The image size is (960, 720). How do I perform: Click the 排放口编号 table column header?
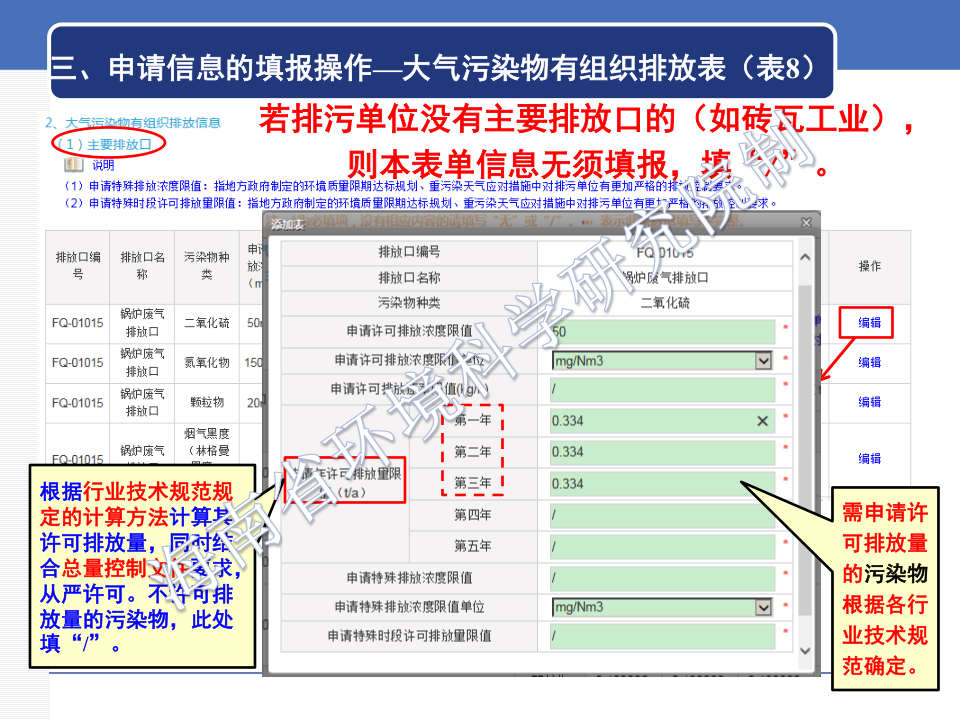click(x=78, y=266)
